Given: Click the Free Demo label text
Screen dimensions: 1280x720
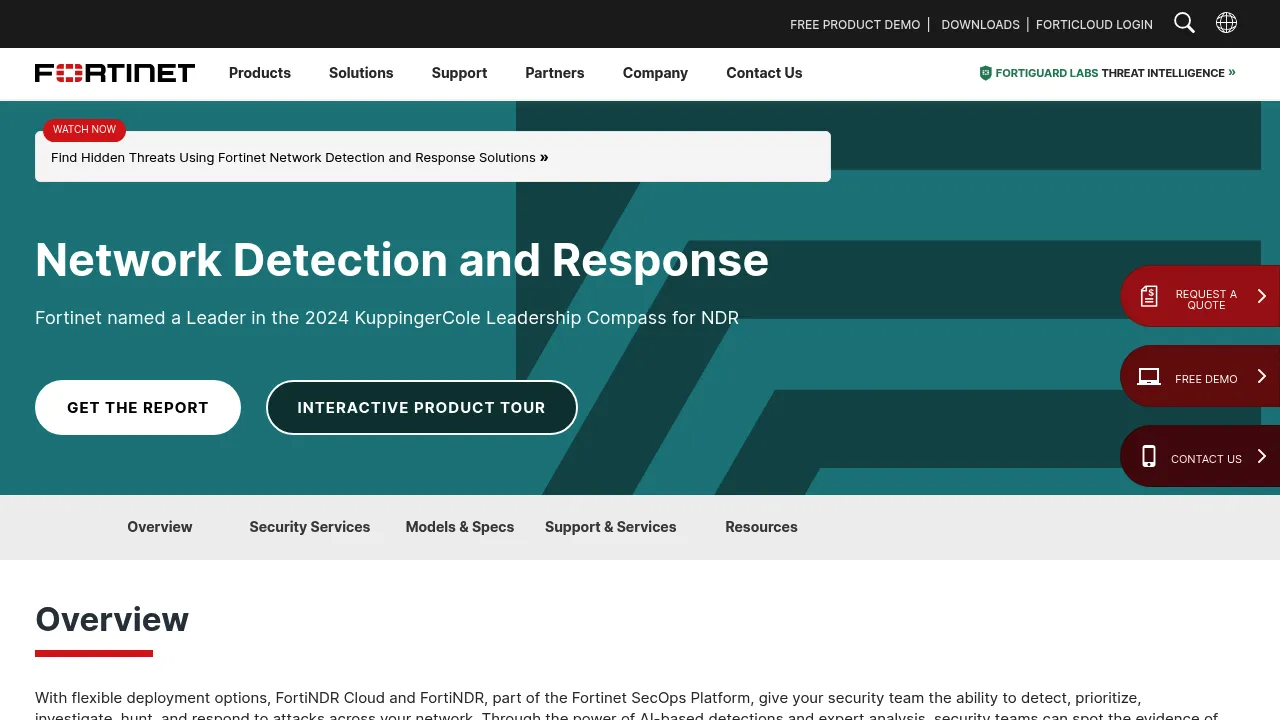Looking at the screenshot, I should (1206, 379).
